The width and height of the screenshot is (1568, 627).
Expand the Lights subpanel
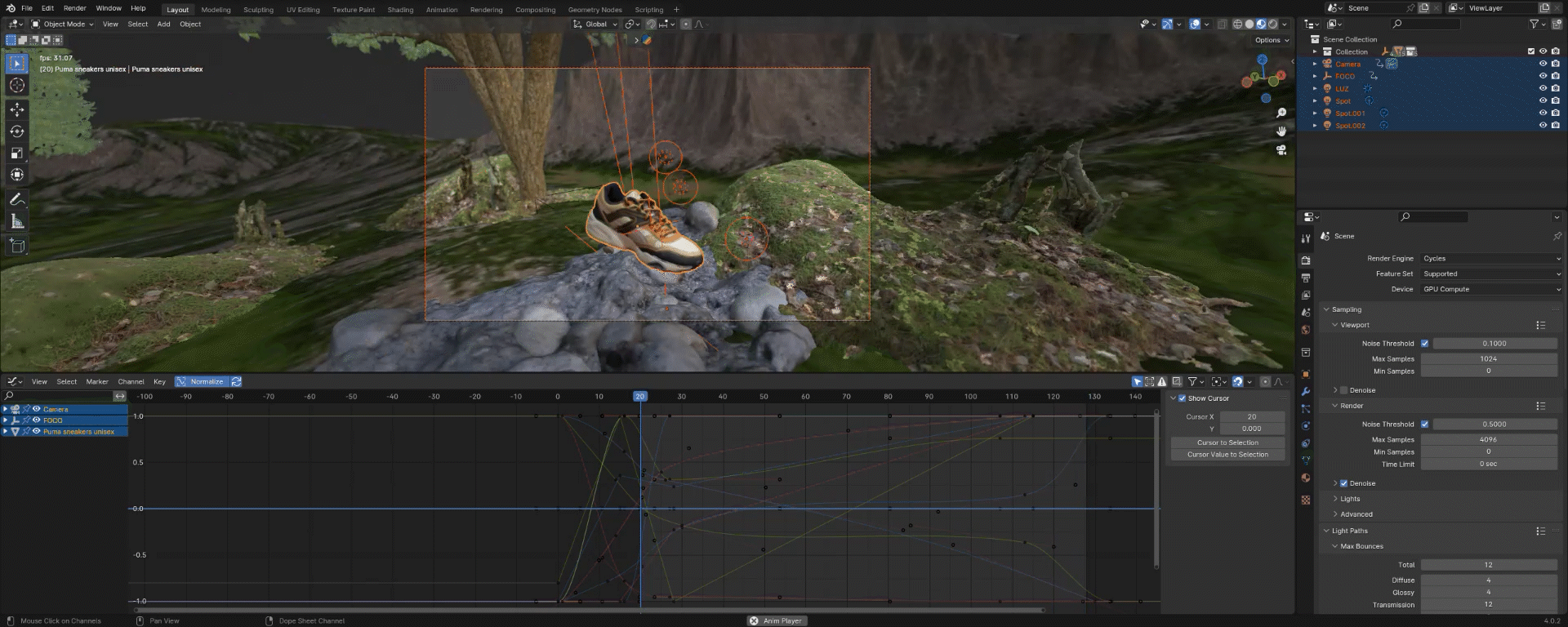click(x=1350, y=499)
